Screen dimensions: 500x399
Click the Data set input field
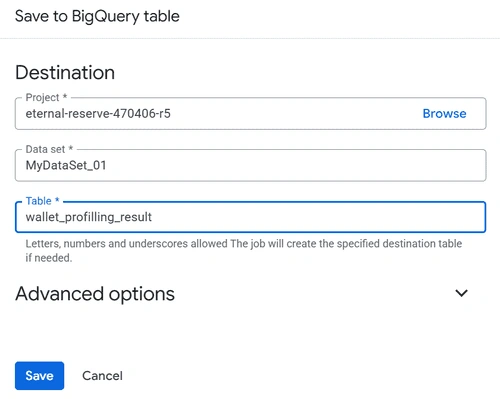pos(251,165)
